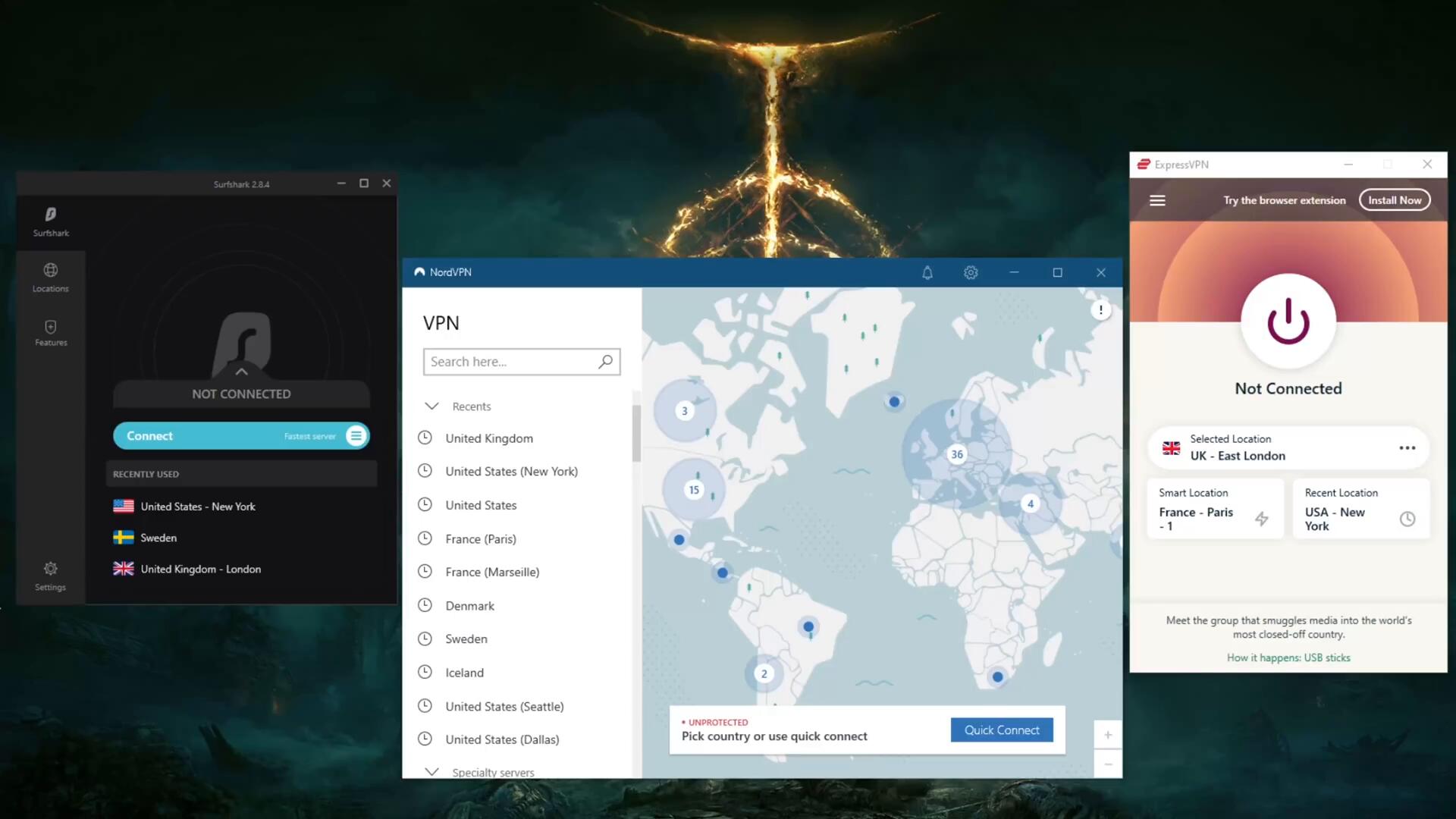Click the Europe 36 server cluster

click(956, 454)
